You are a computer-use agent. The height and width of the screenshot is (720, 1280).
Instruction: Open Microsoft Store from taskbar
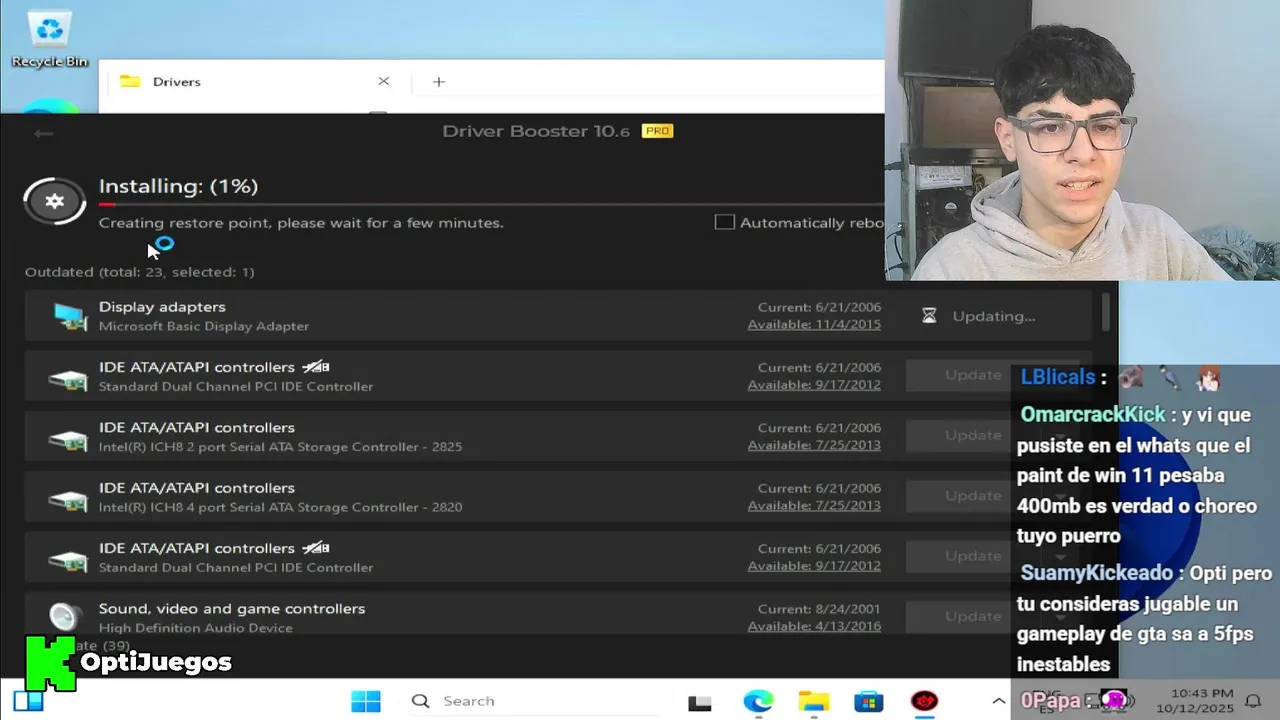pos(869,701)
